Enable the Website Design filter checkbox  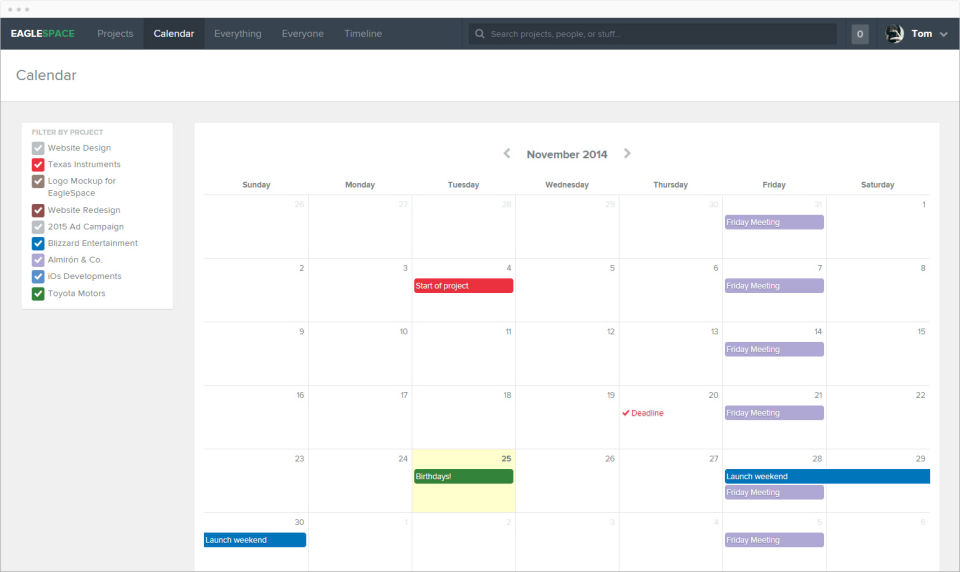tap(38, 148)
